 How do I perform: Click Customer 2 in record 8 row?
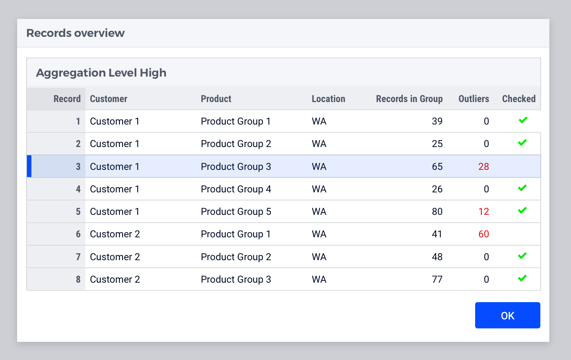pyautogui.click(x=115, y=279)
